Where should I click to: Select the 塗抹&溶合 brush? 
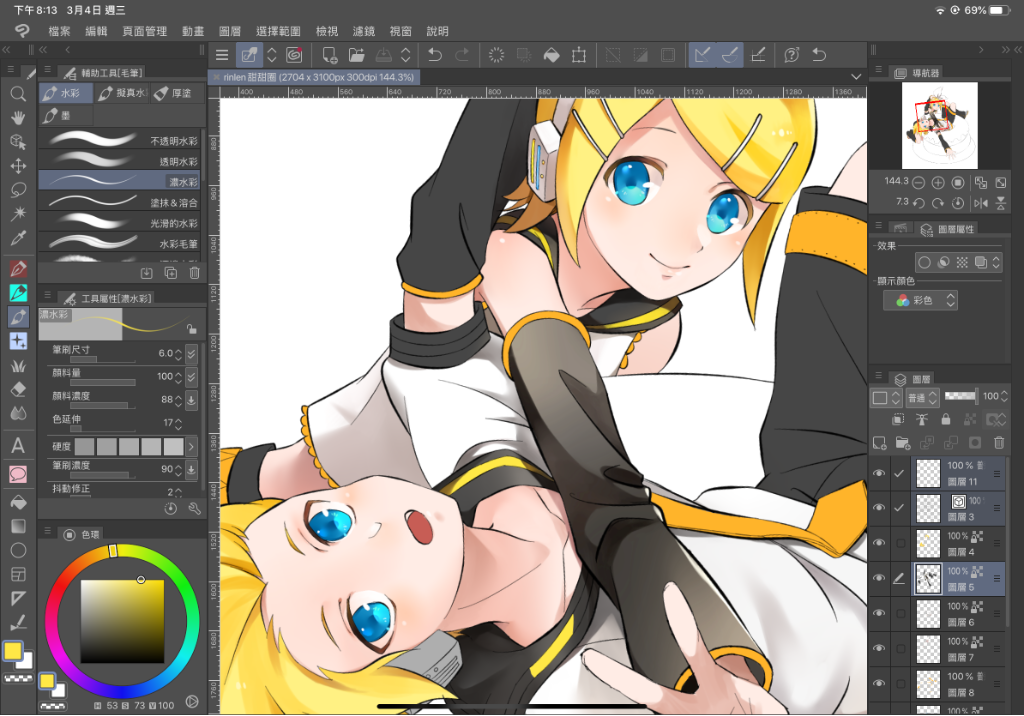point(120,201)
